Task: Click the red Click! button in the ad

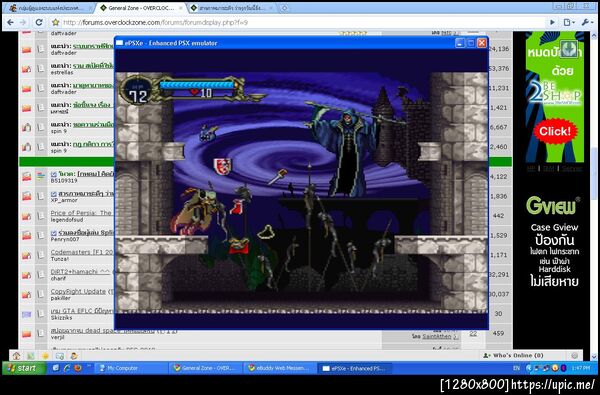Action: coord(555,131)
